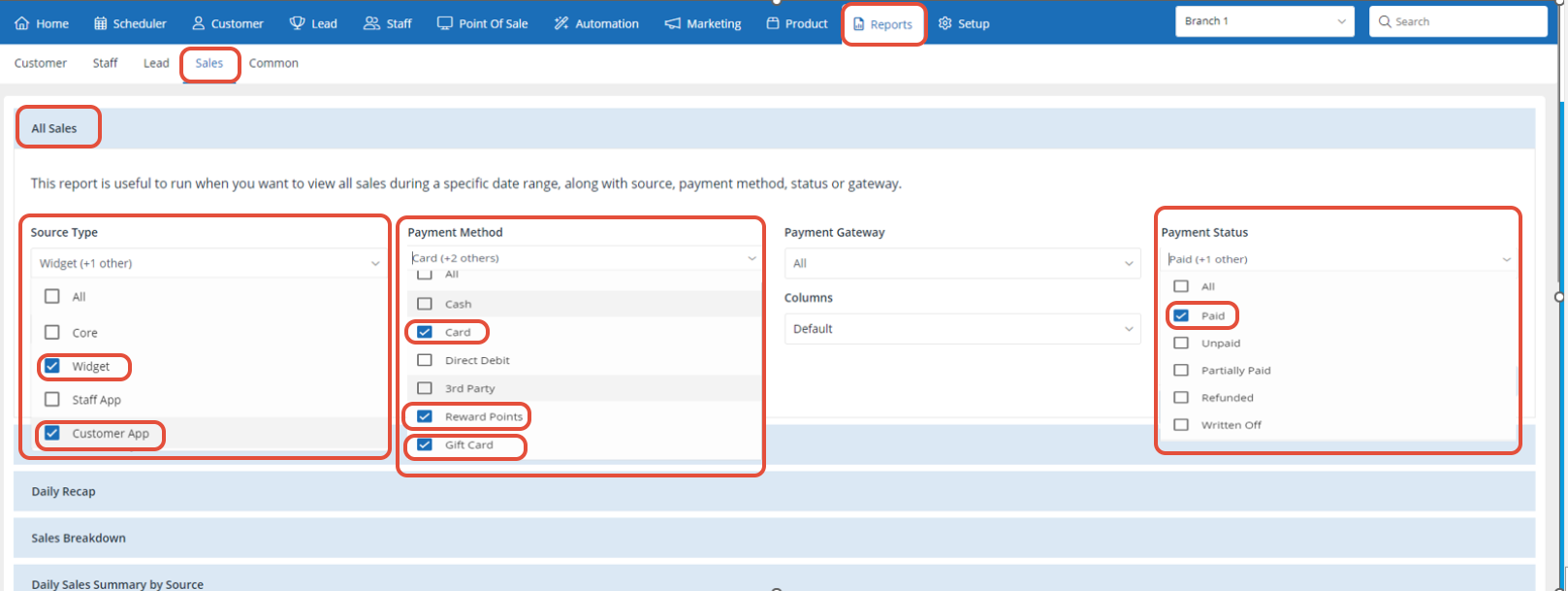Collapse the Source Type dropdown
The height and width of the screenshot is (591, 1568).
click(x=208, y=263)
